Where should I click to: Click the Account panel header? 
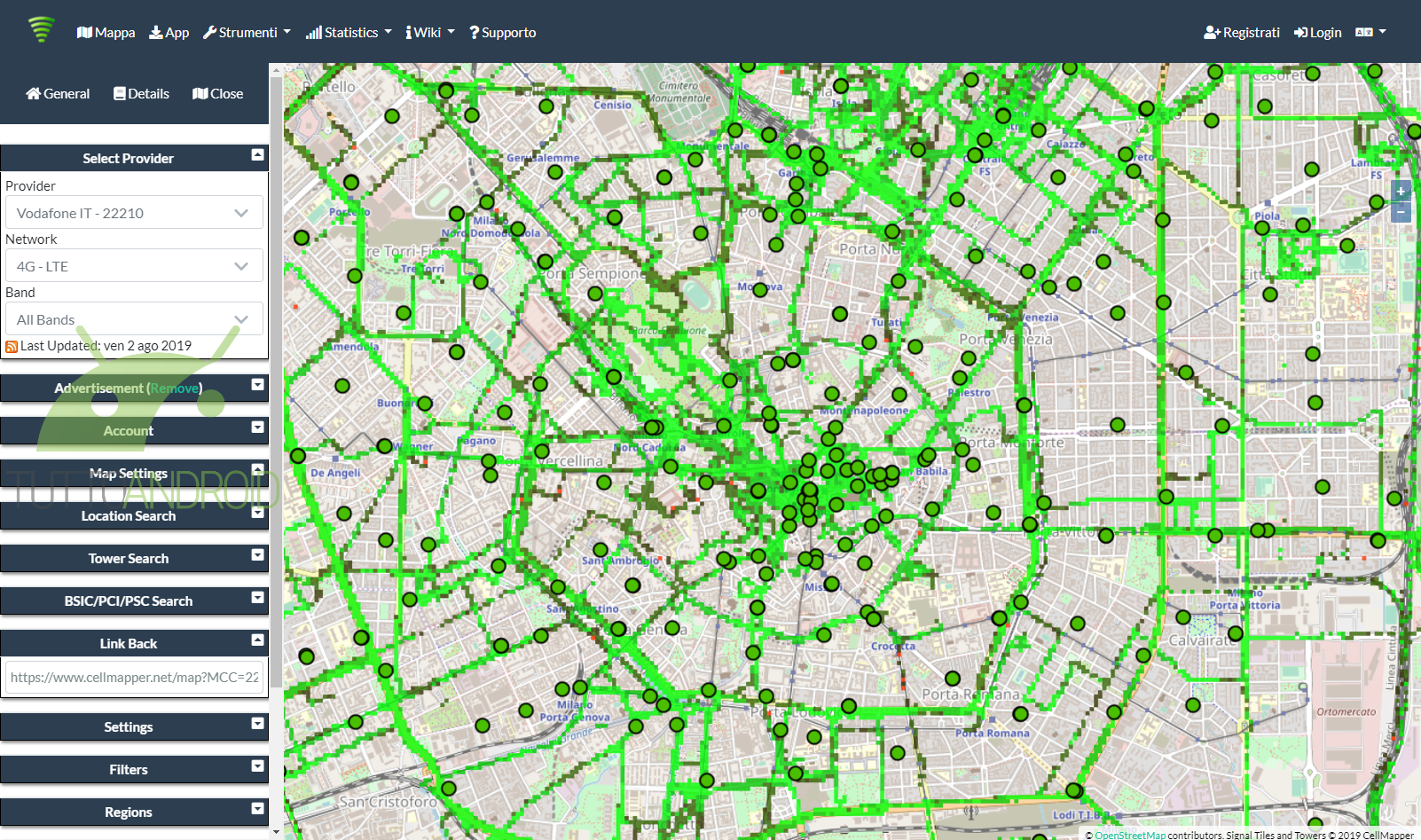134,431
